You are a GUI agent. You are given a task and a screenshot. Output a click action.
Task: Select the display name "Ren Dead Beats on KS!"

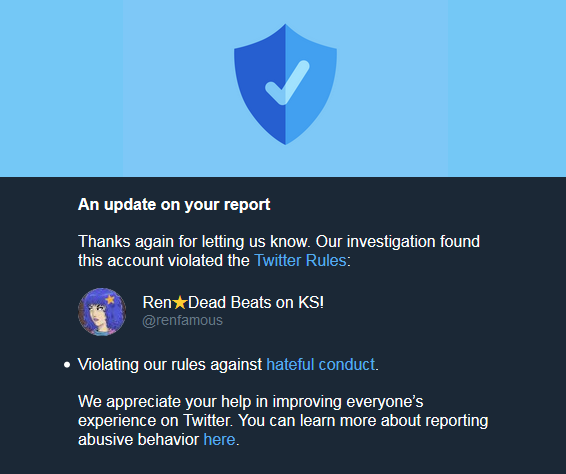233,303
